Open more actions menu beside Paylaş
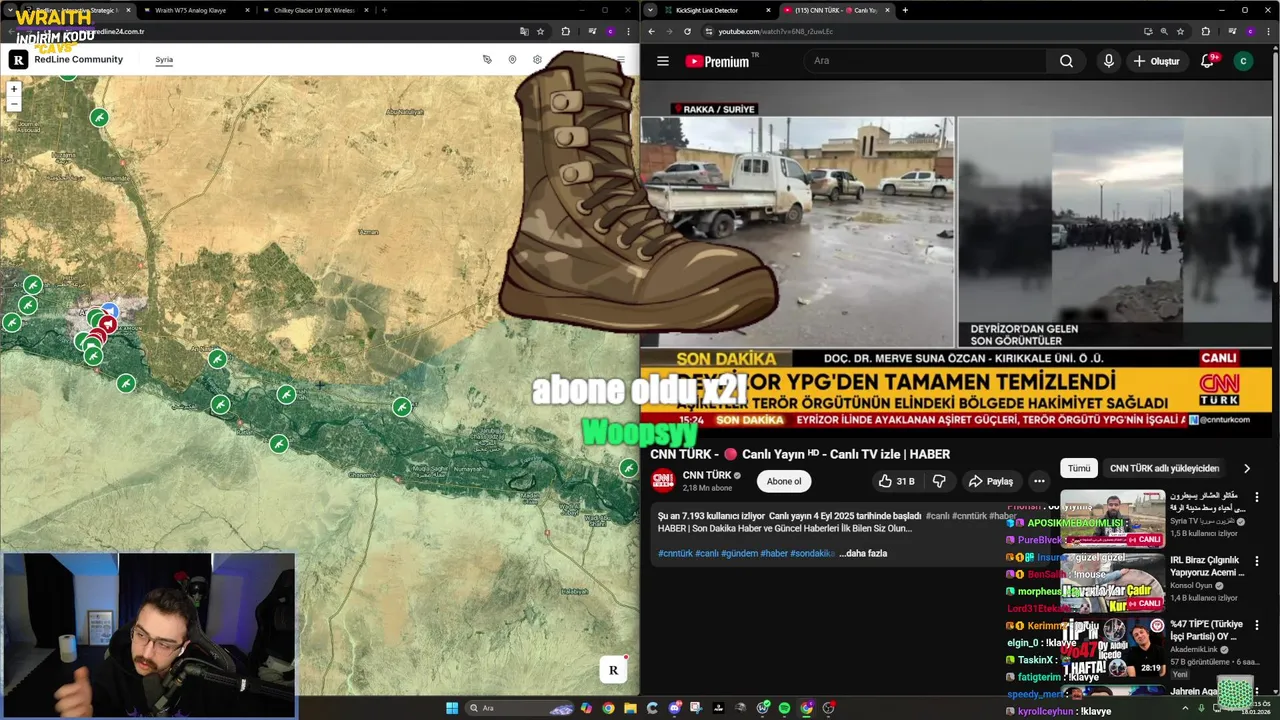This screenshot has height=720, width=1280. point(1039,481)
